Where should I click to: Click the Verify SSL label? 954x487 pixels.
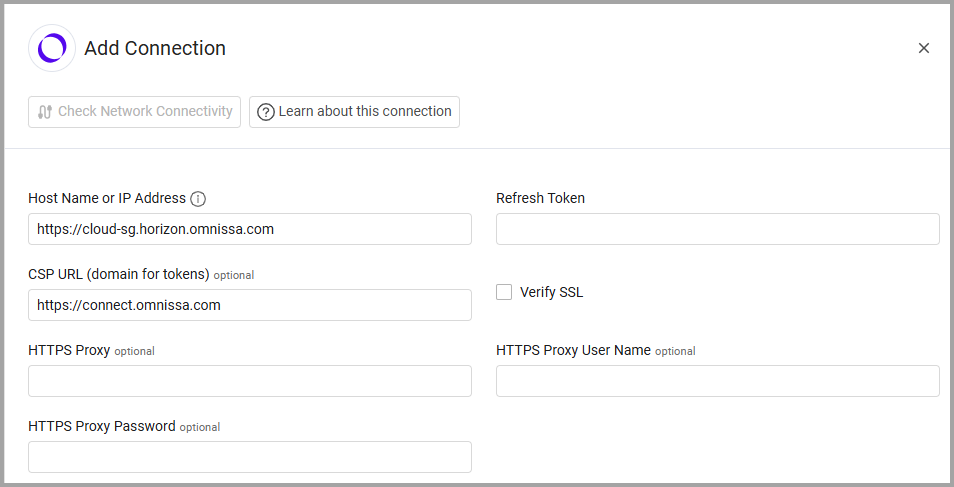point(551,292)
